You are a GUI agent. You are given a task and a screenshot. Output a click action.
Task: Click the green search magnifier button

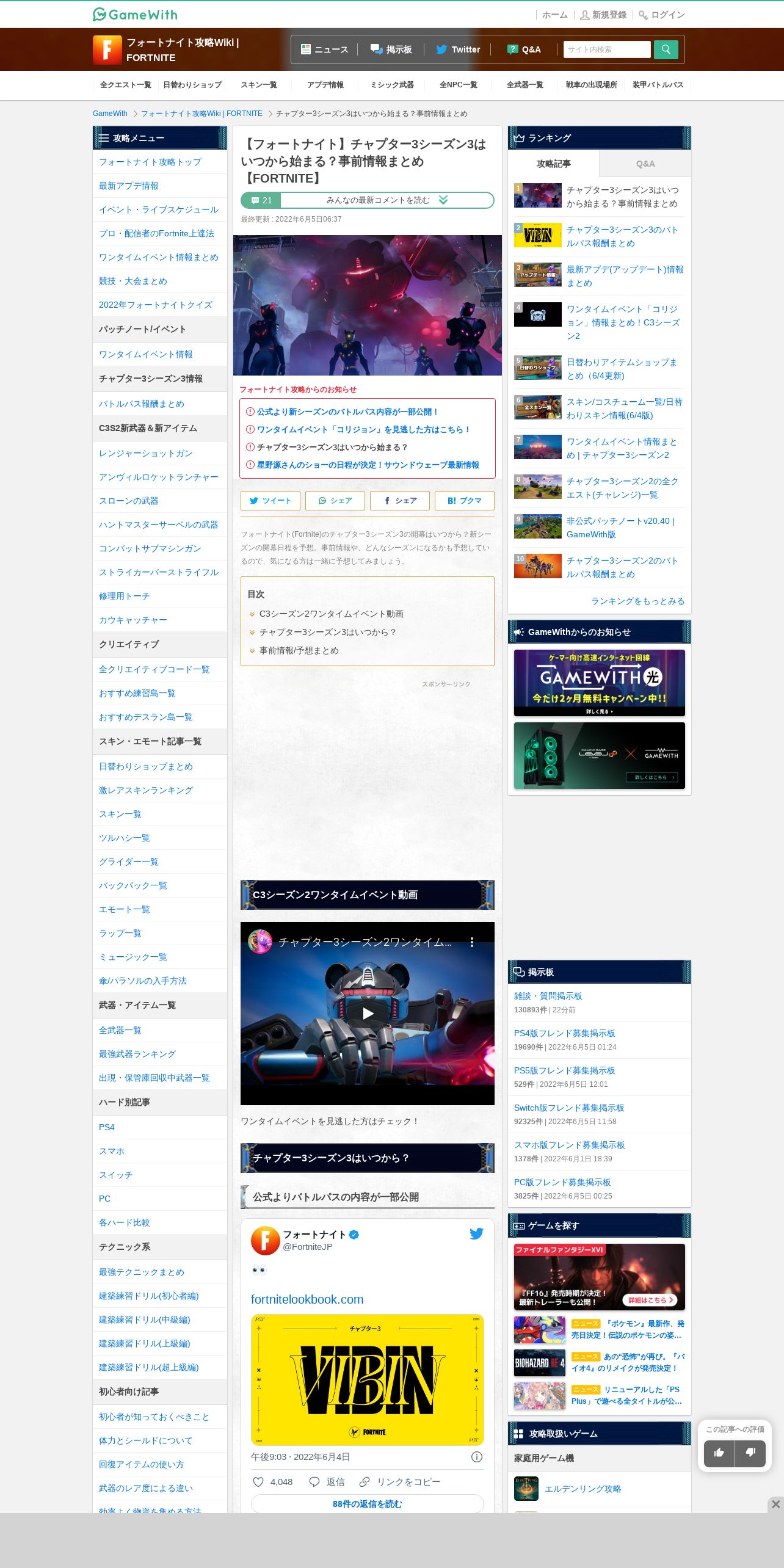pyautogui.click(x=666, y=49)
